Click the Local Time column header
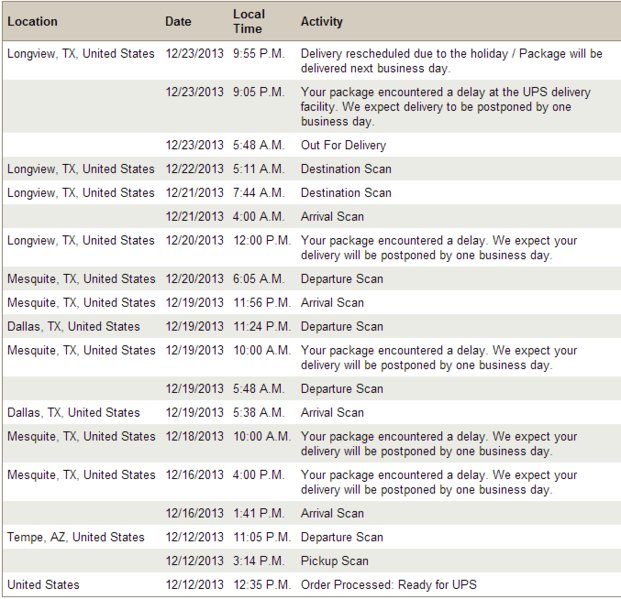The image size is (621, 599). pyautogui.click(x=248, y=21)
